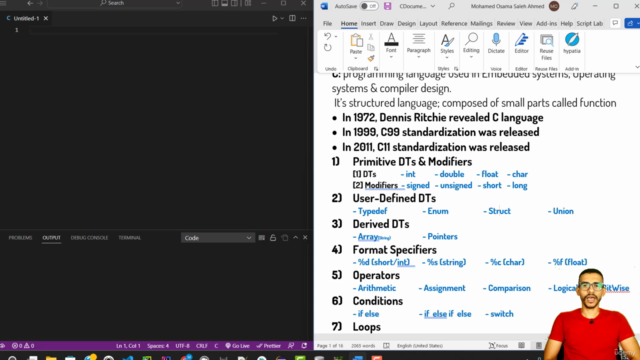640x360 pixels.
Task: Open the VS Code search command dropdown
Action: point(178,3)
